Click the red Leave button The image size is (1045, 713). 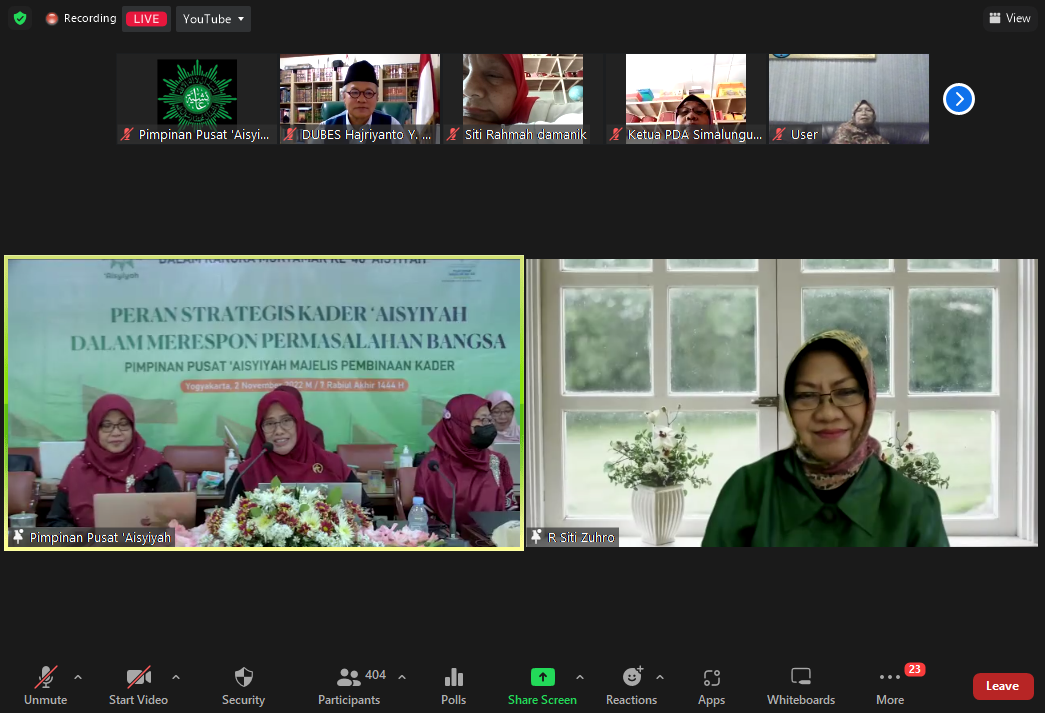pyautogui.click(x=1002, y=686)
